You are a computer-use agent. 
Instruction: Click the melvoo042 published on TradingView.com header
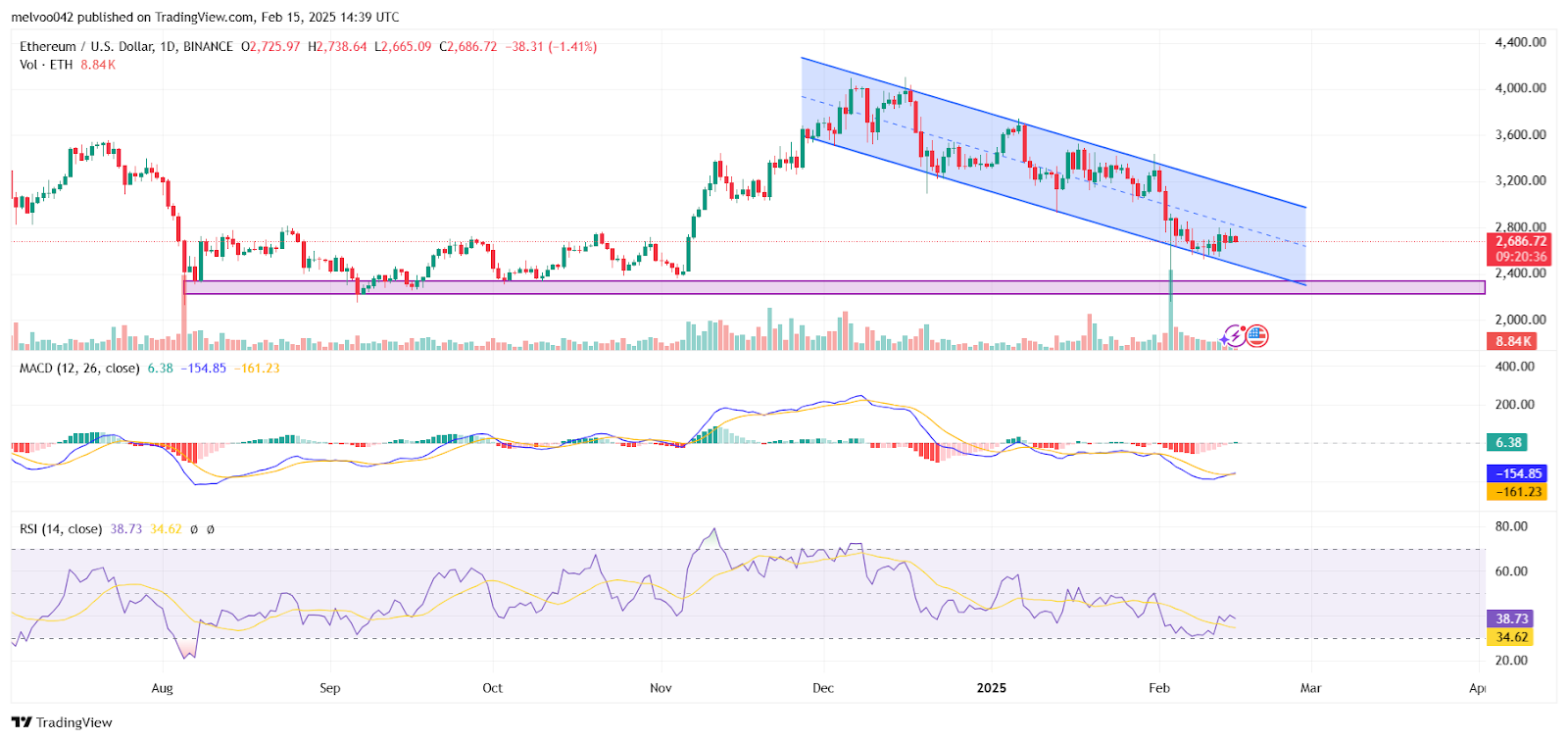(x=205, y=17)
